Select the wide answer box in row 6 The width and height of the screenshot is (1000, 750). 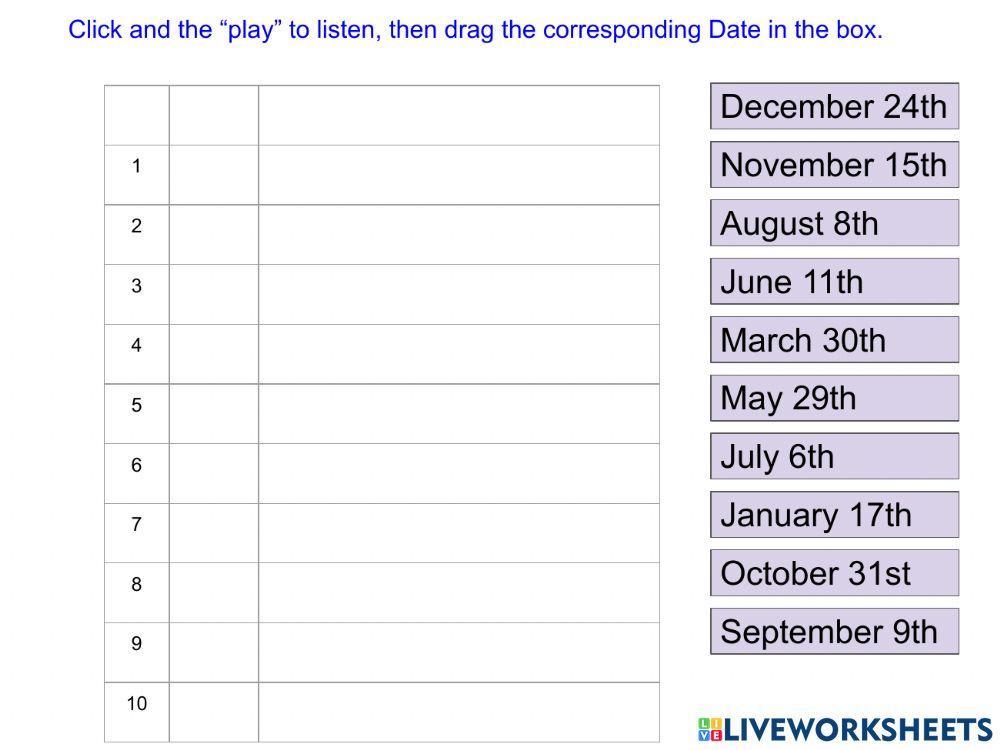[x=458, y=473]
